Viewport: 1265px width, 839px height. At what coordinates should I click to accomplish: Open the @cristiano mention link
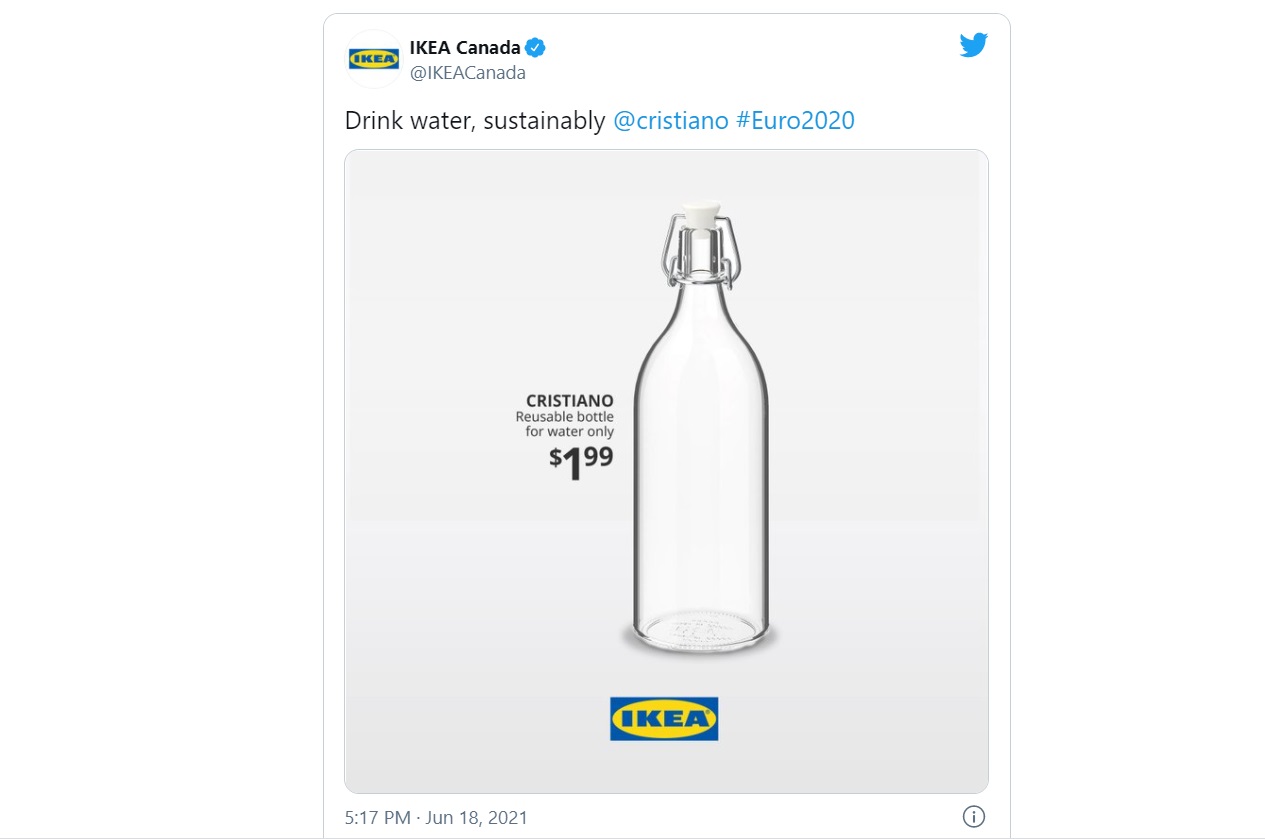[x=670, y=121]
